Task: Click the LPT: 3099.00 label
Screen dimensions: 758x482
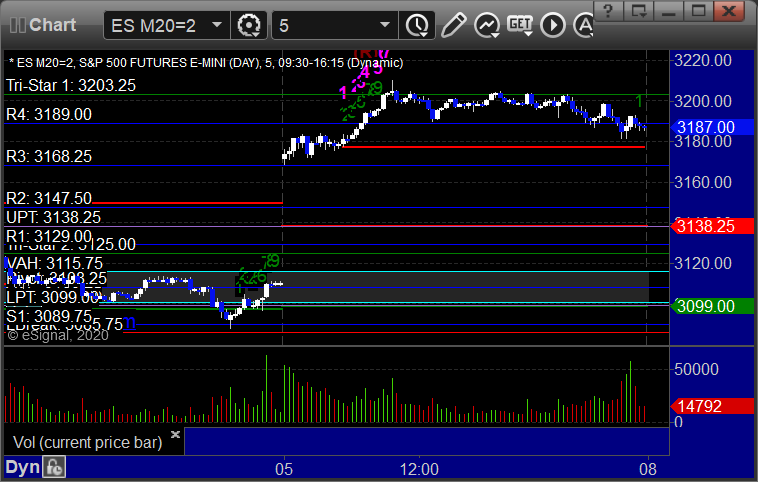Action: point(52,297)
